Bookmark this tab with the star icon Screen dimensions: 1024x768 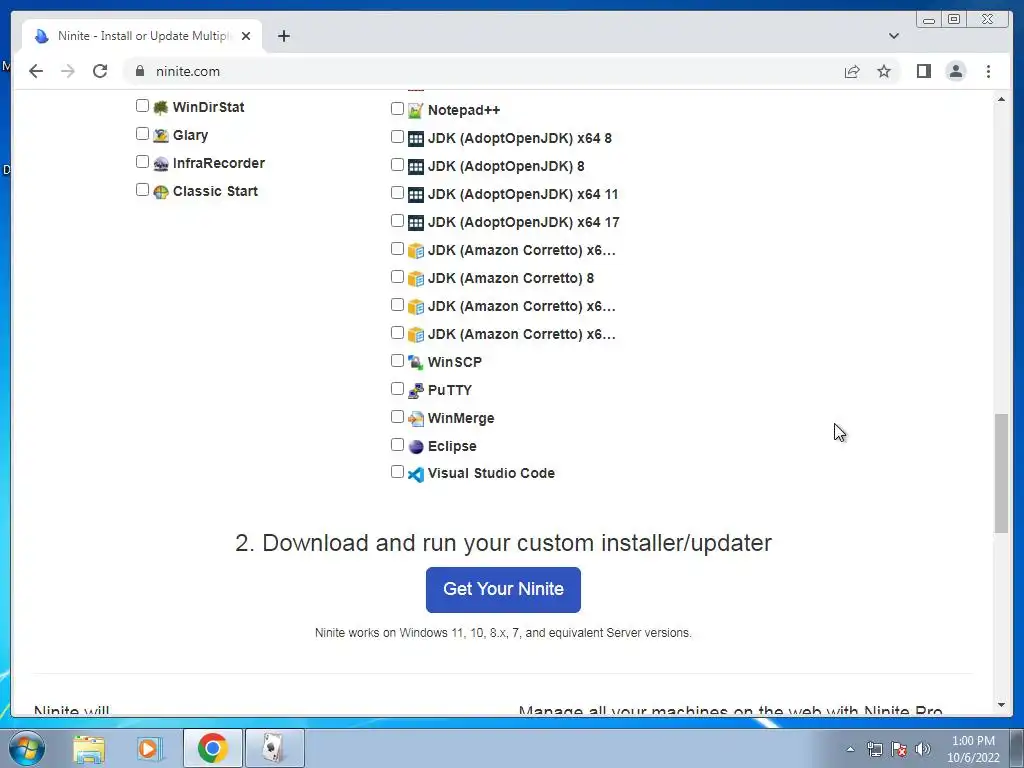point(884,71)
